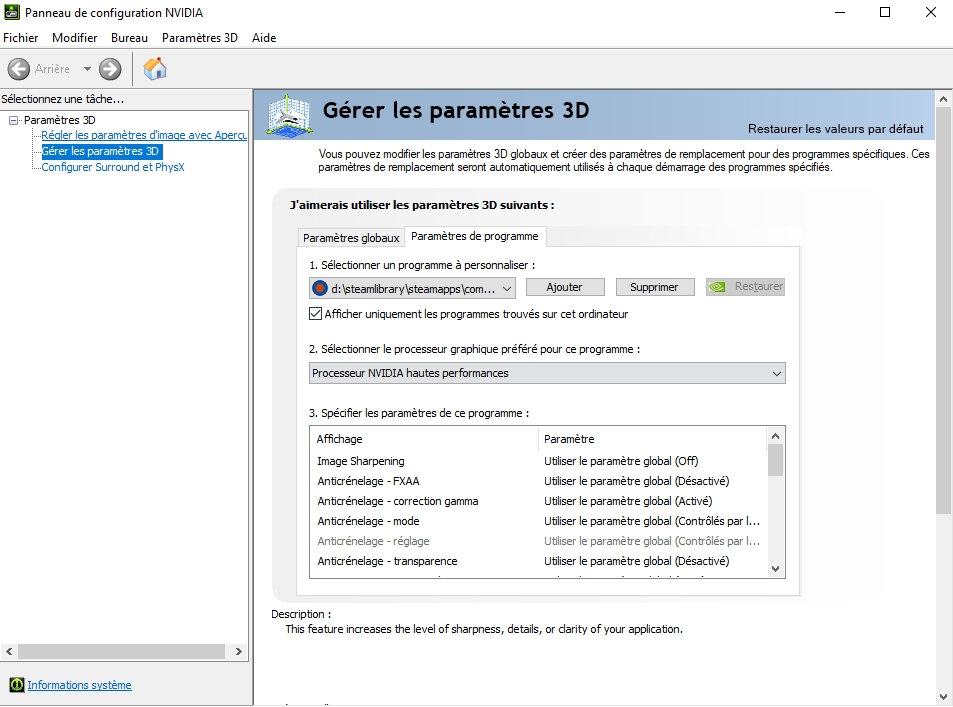Click the forward arrow icon in toolbar
The height and width of the screenshot is (707, 953).
[110, 69]
